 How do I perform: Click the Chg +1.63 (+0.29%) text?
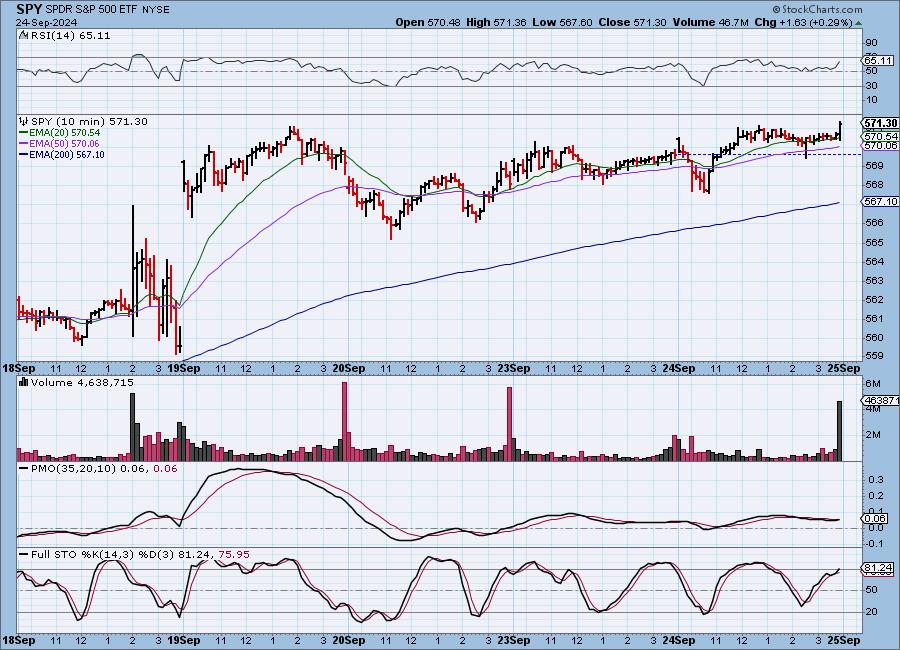click(x=804, y=22)
